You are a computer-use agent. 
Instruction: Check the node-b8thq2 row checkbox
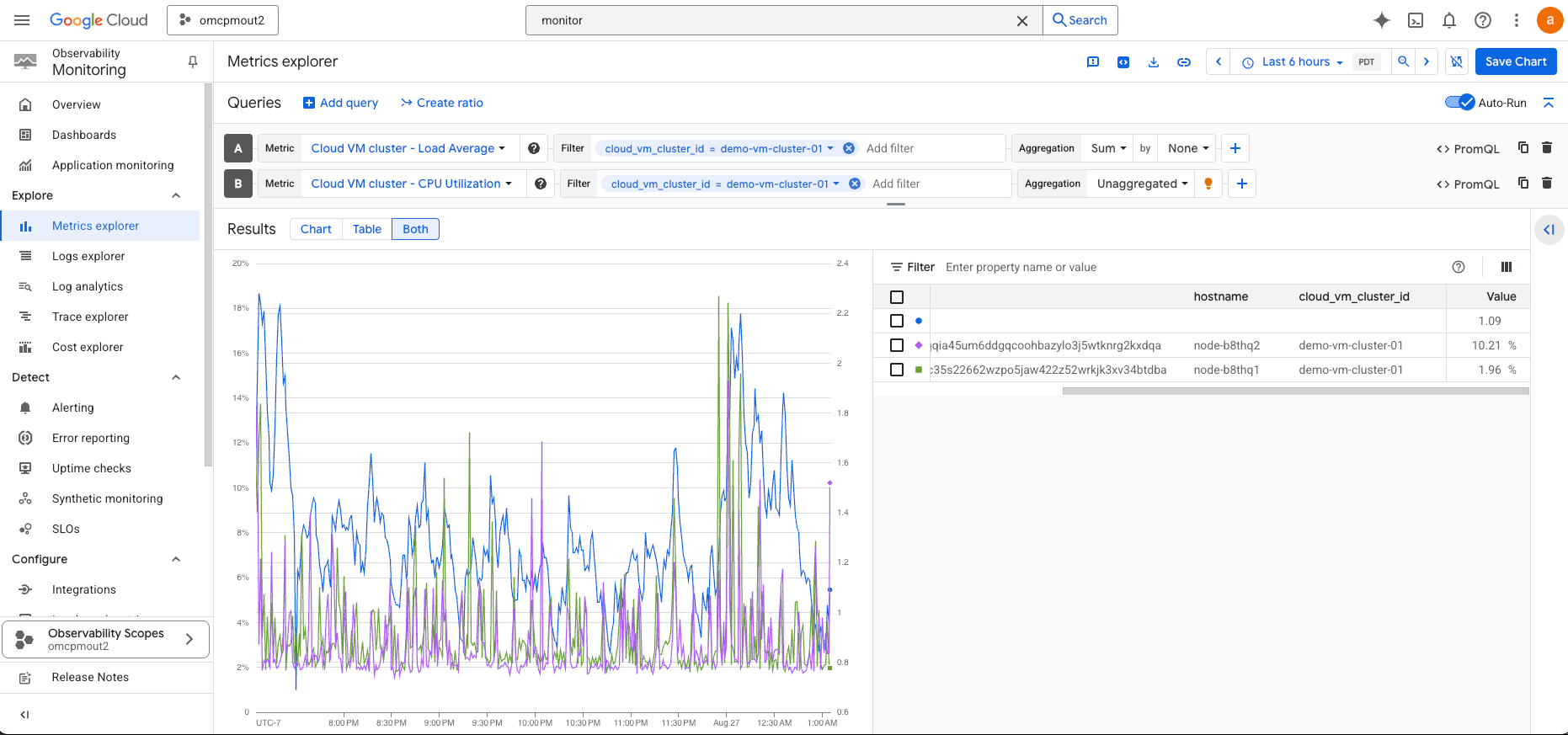897,345
